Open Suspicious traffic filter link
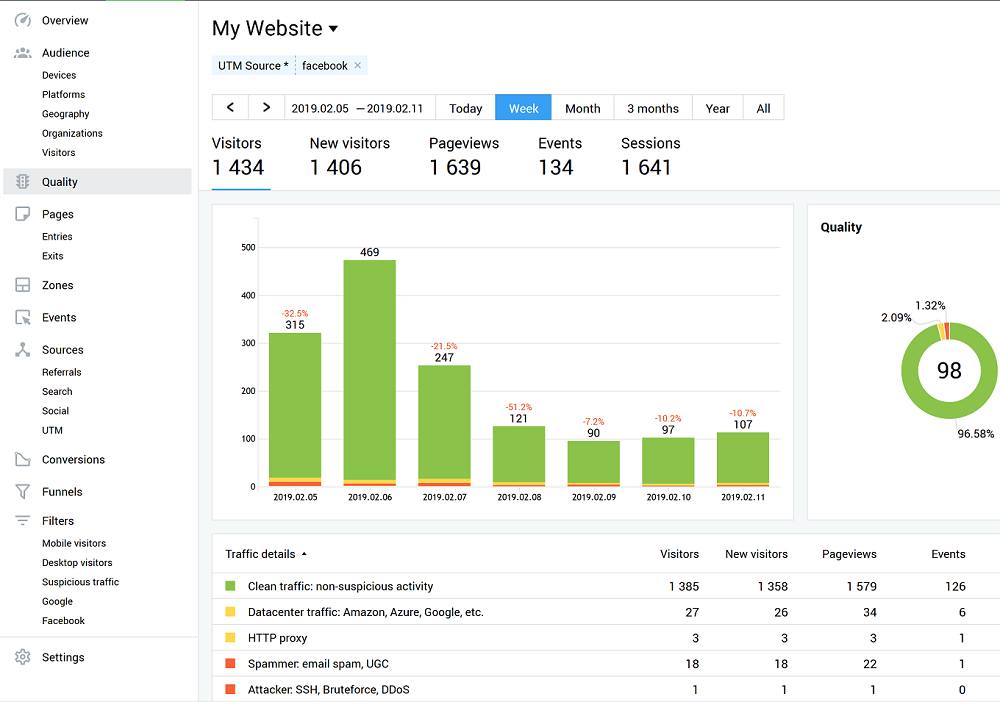The width and height of the screenshot is (1000, 702). 80,582
